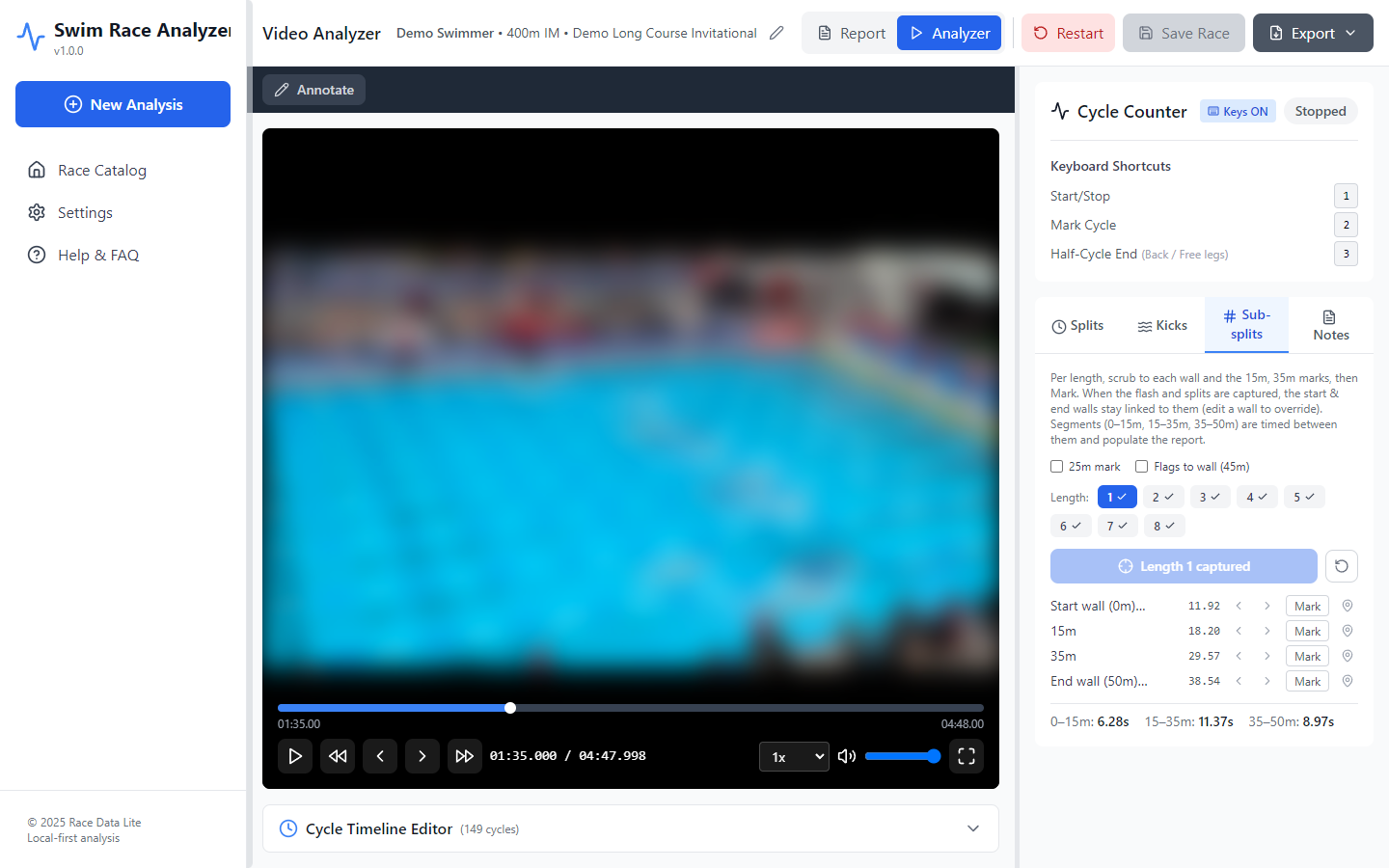1389x868 pixels.
Task: Rewind the video with double-left arrows
Action: point(338,756)
